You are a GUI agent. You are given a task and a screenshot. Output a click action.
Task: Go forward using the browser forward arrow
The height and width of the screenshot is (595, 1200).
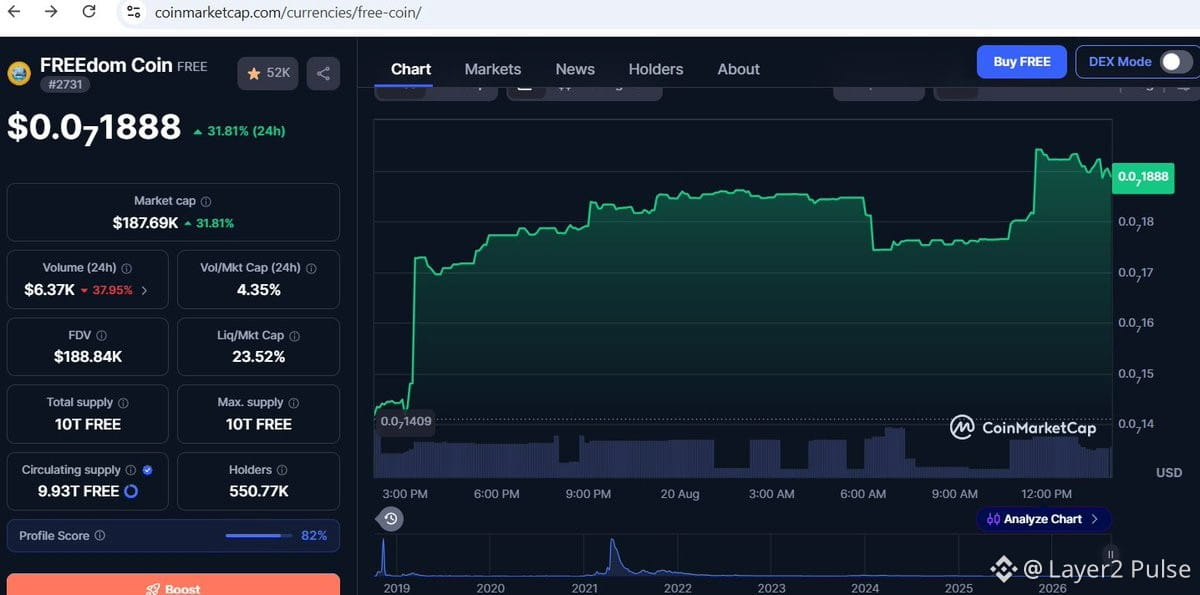(51, 12)
